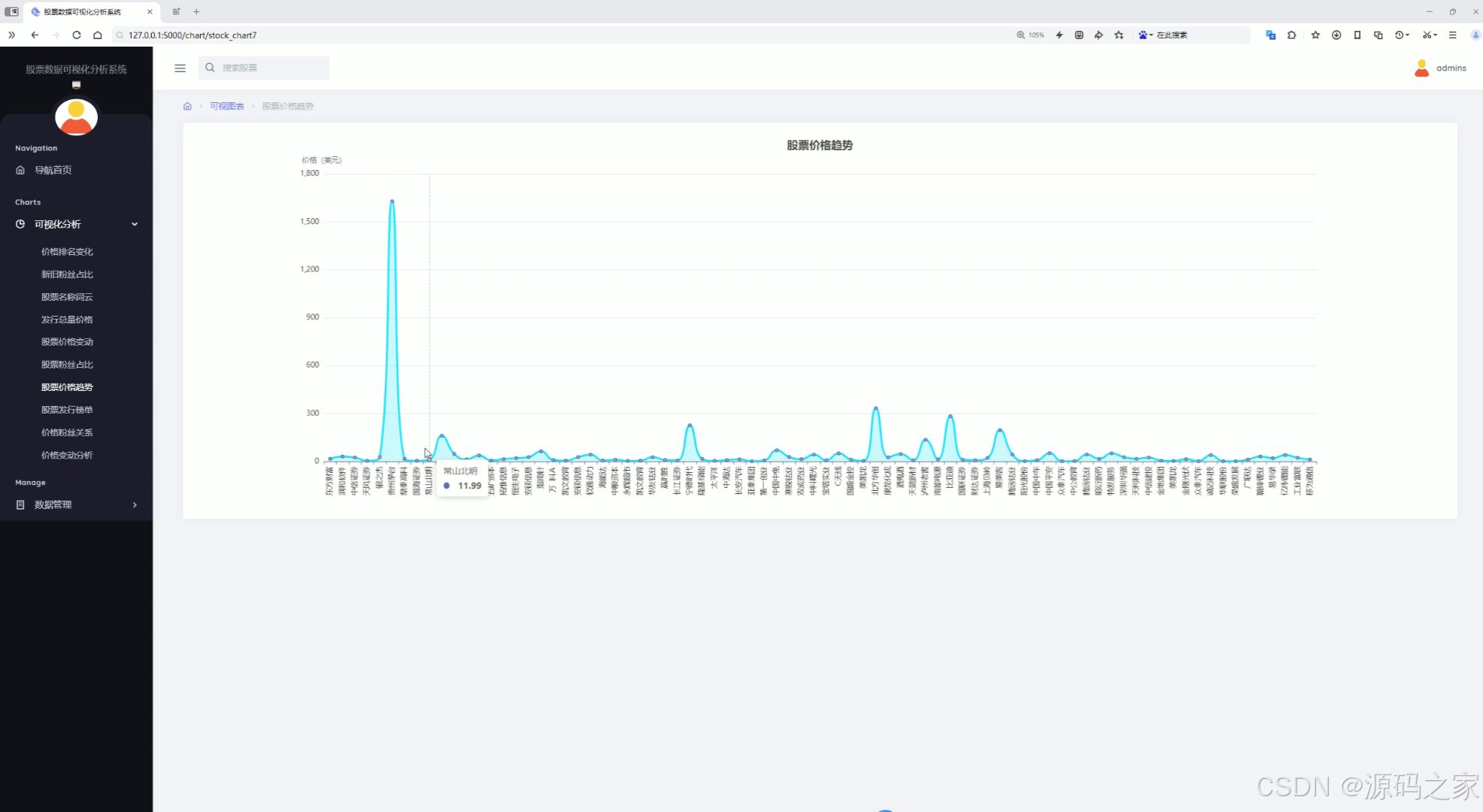Image resolution: width=1483 pixels, height=812 pixels.
Task: Open 价格排名变化 chart page
Action: pos(67,252)
